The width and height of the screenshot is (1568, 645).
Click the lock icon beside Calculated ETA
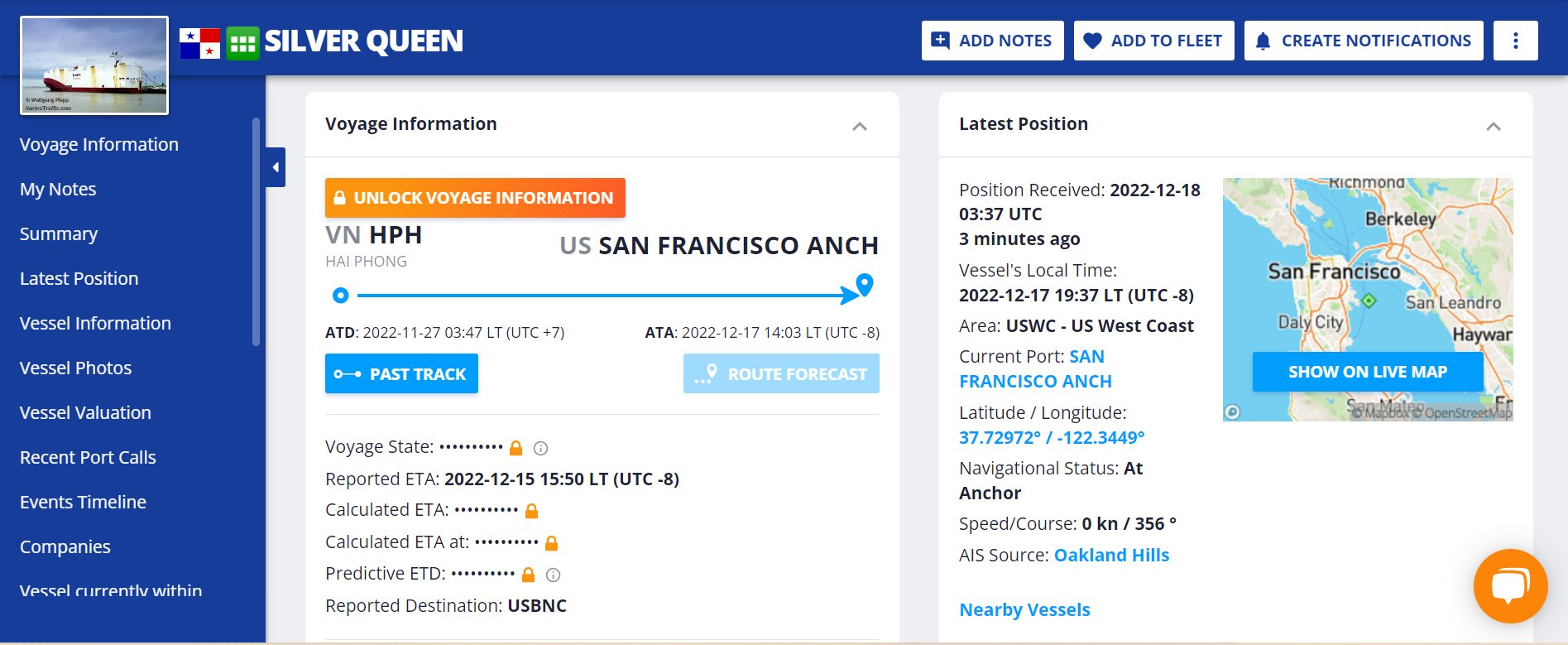(532, 511)
